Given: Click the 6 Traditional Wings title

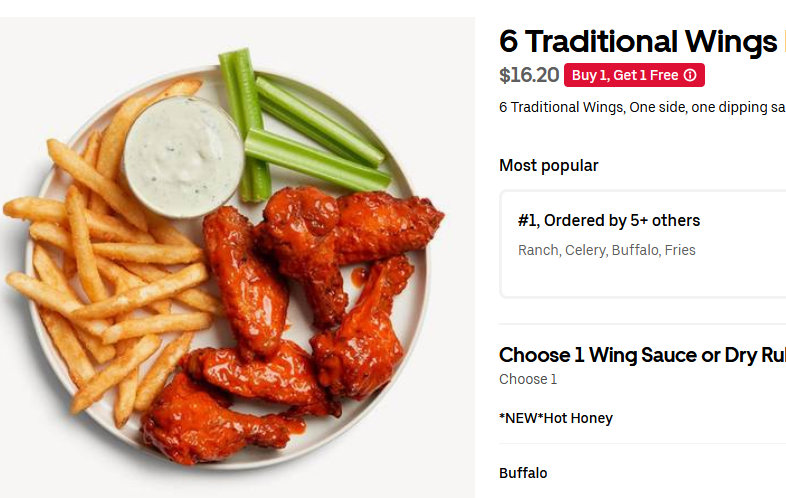Looking at the screenshot, I should [x=638, y=41].
